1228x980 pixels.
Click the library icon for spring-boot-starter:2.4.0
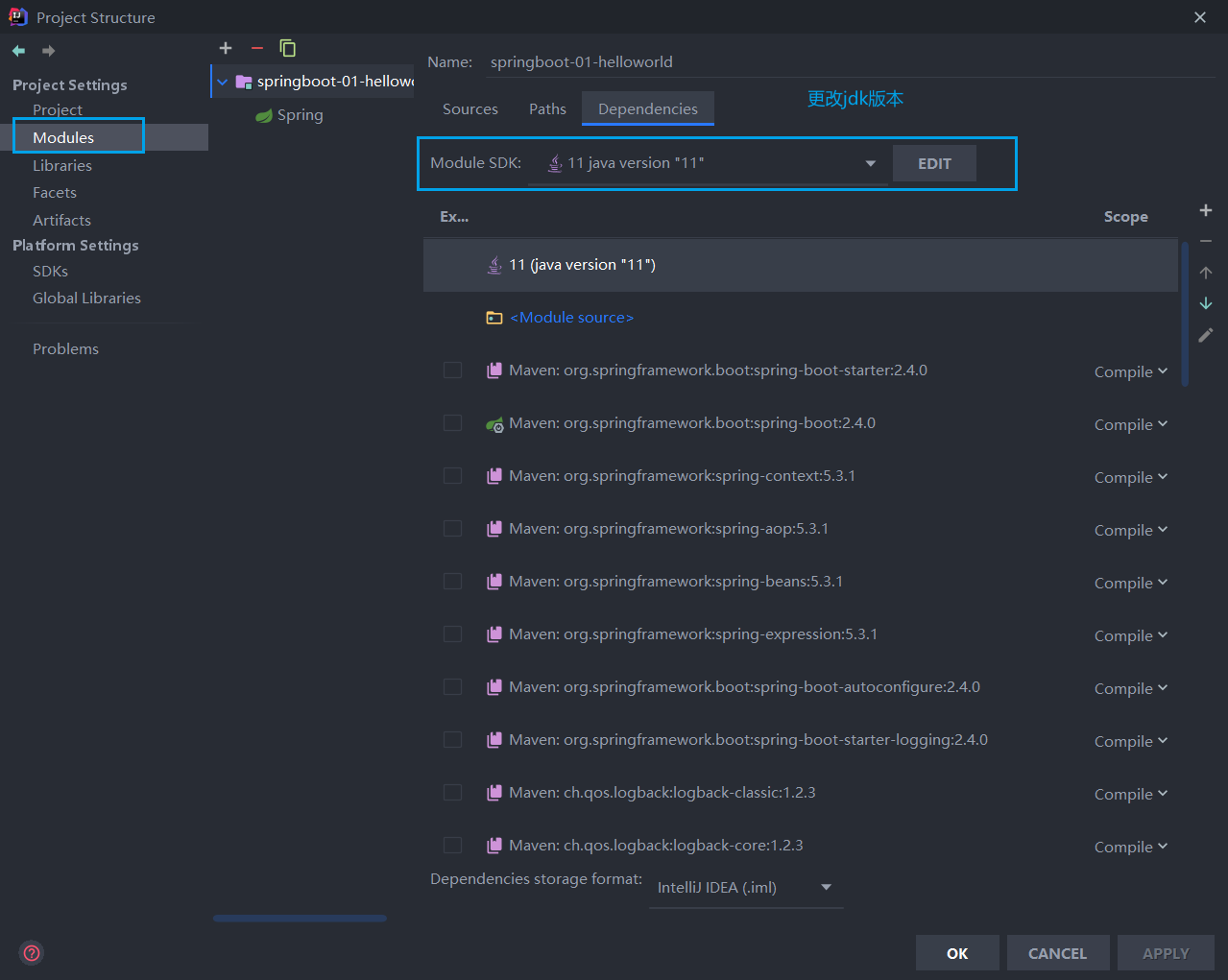coord(494,370)
